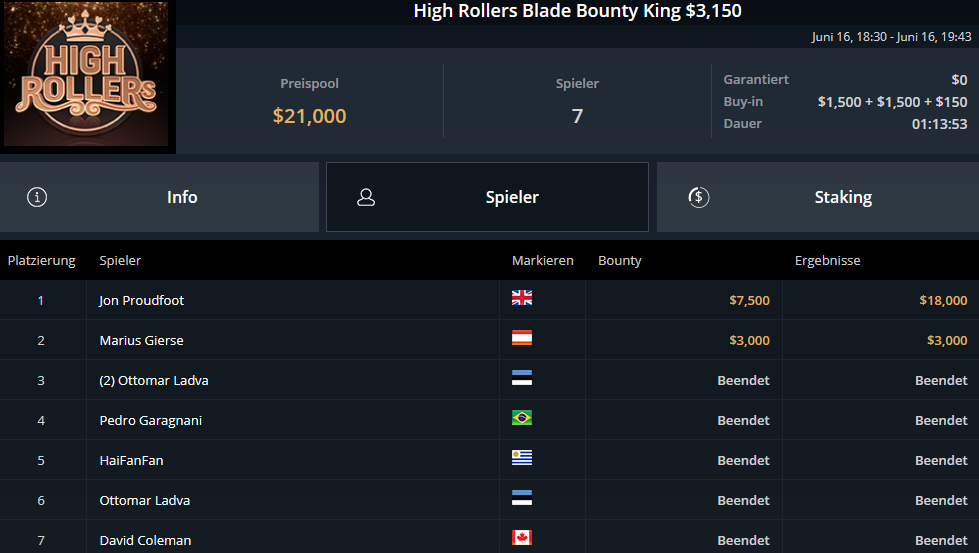Click the player silhouette icon
This screenshot has height=553, width=979.
[366, 197]
